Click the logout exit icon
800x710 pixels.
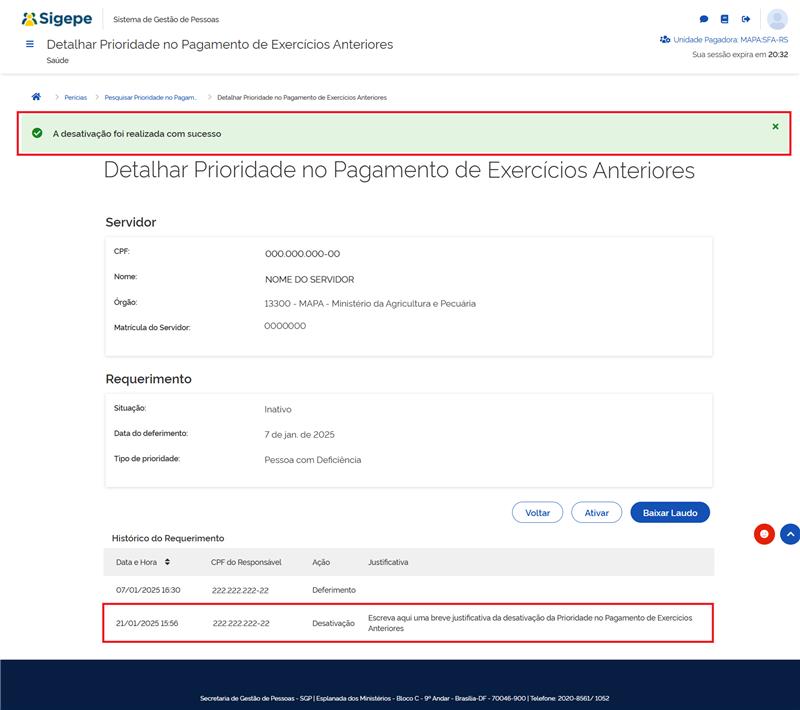[x=746, y=19]
